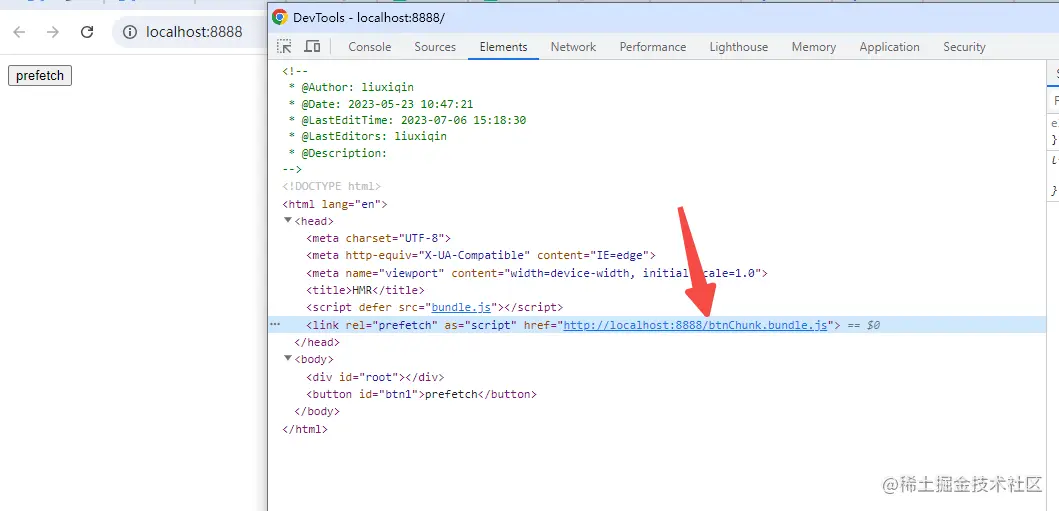Activate the DevTools inspect element picker

click(284, 47)
